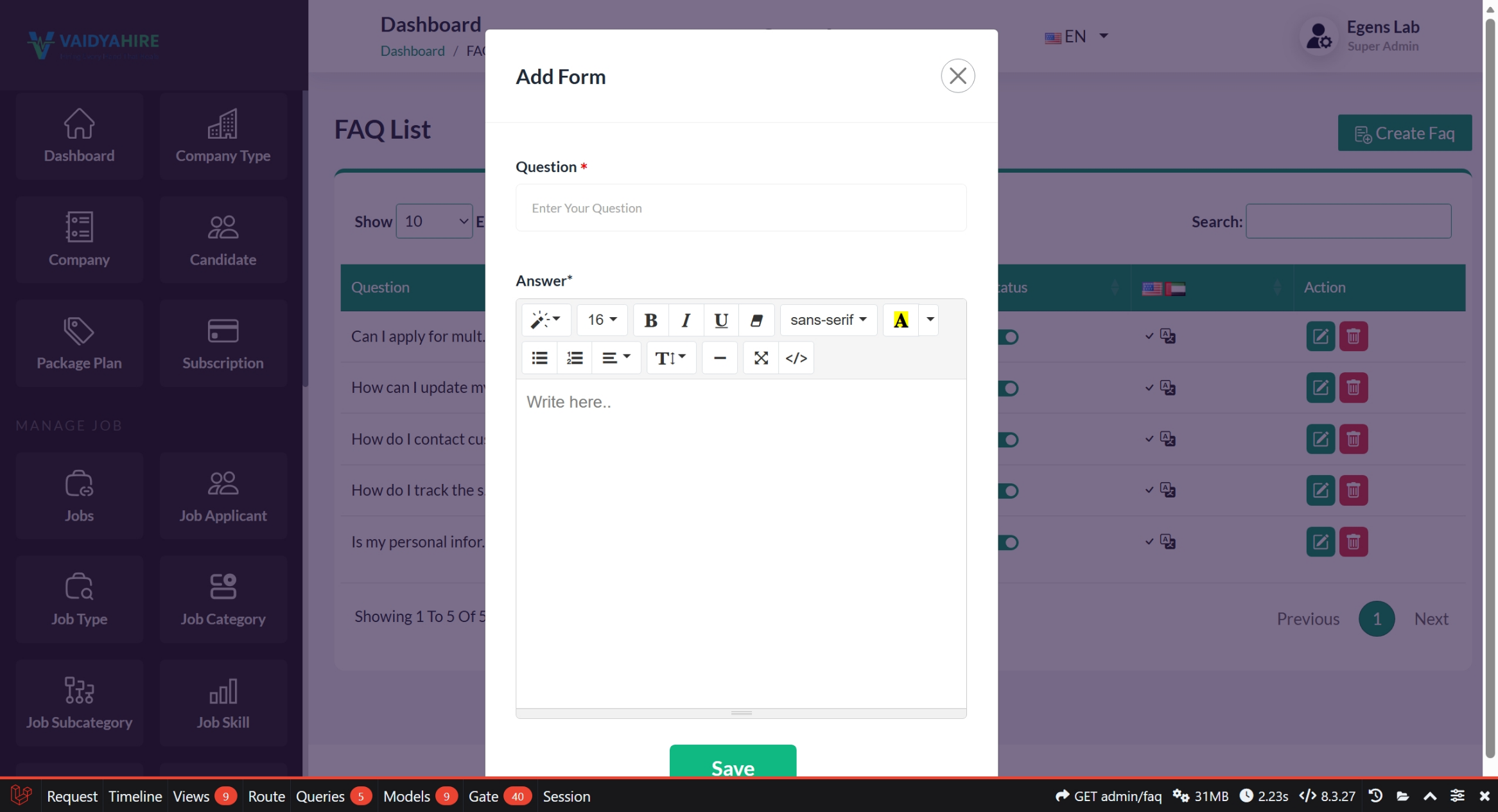The width and height of the screenshot is (1498, 812).
Task: Toggle status switch for first FAQ row
Action: 1009,337
